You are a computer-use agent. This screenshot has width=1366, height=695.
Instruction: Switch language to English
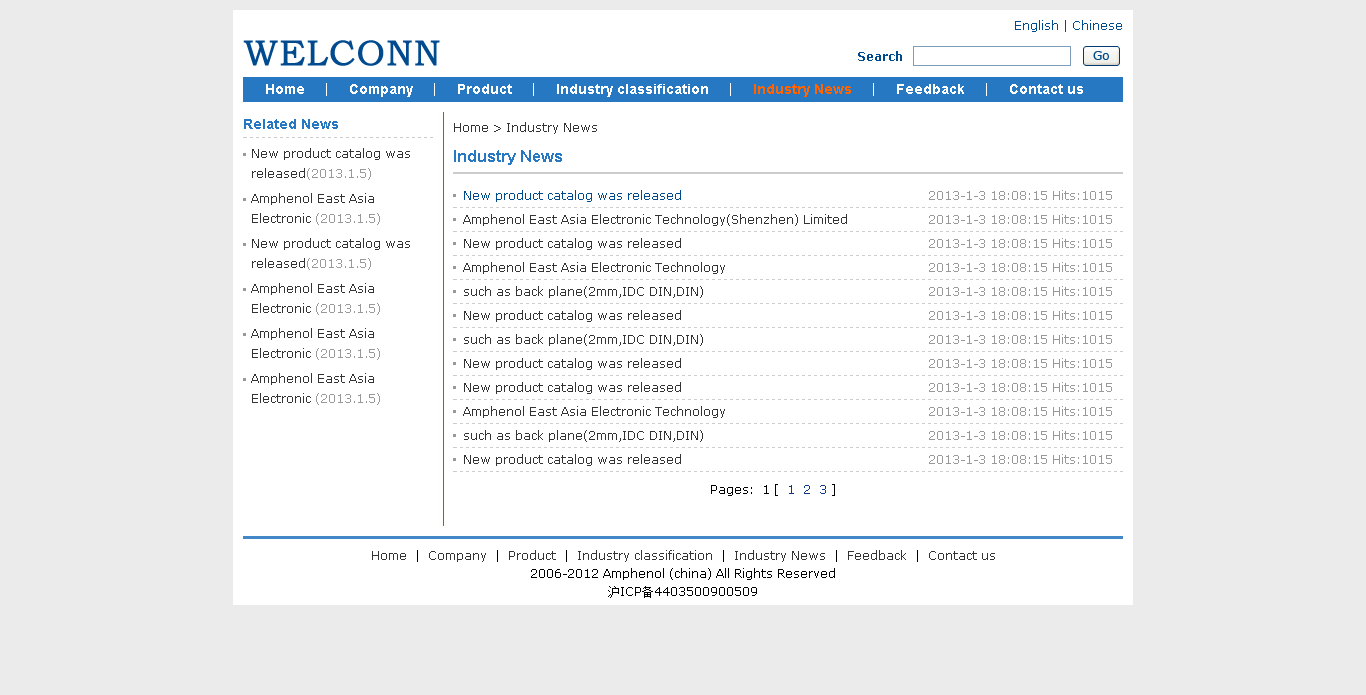tap(1035, 26)
